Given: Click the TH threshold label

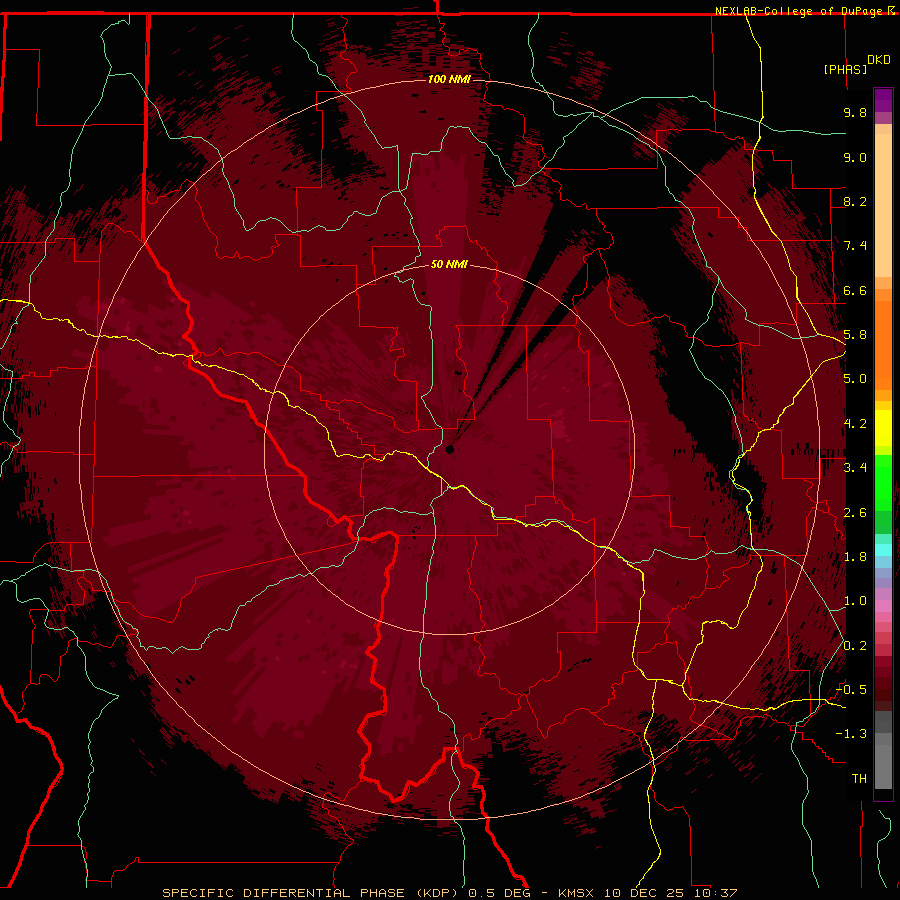Looking at the screenshot, I should 859,779.
